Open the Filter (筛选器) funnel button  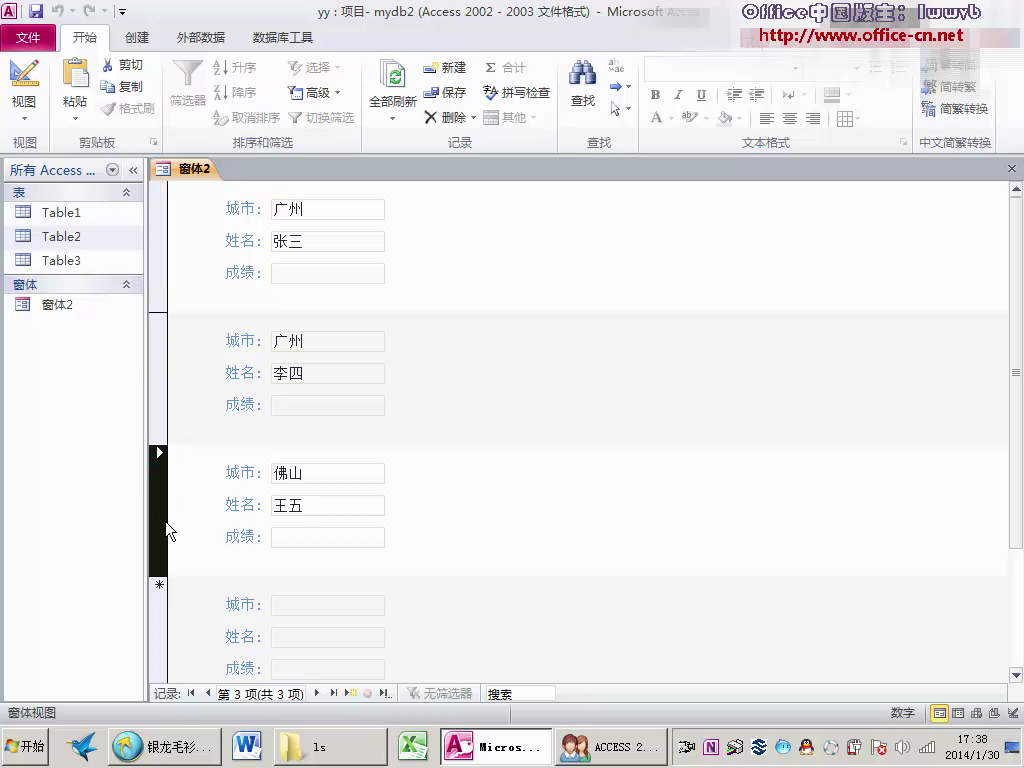[x=187, y=83]
